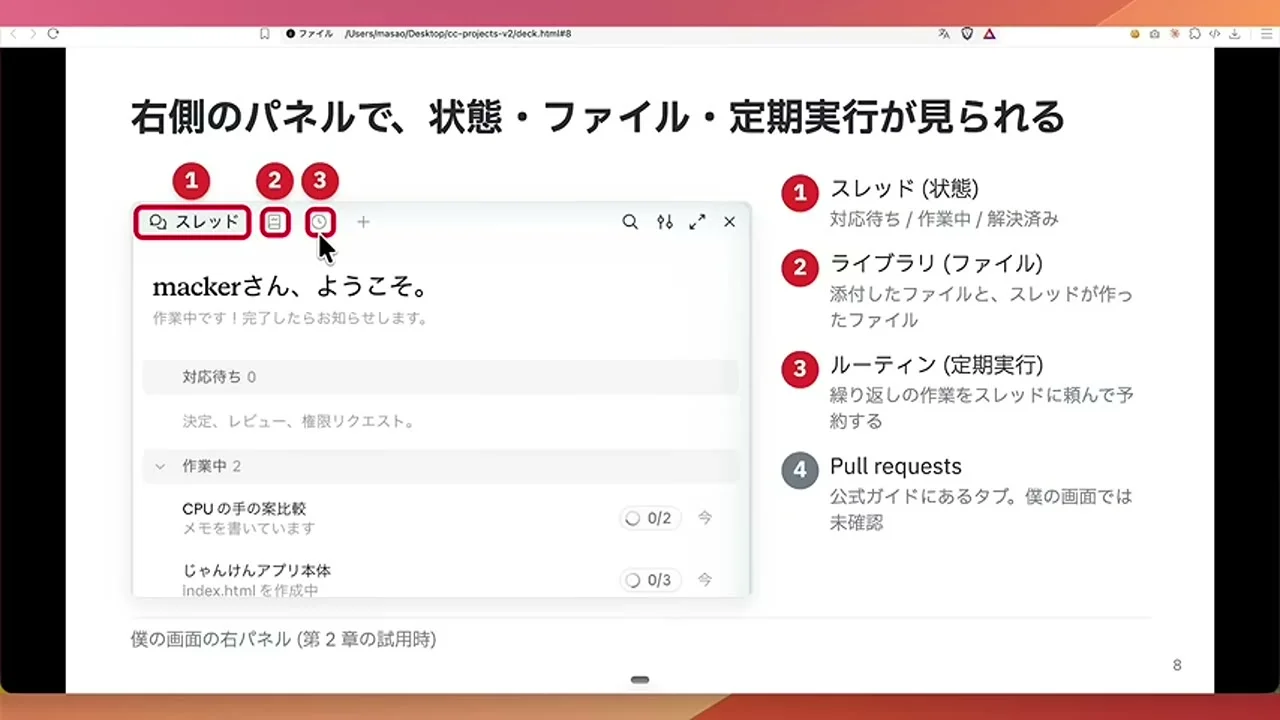The width and height of the screenshot is (1280, 720).
Task: Open the CPU の手の案比較 thread
Action: pyautogui.click(x=244, y=509)
